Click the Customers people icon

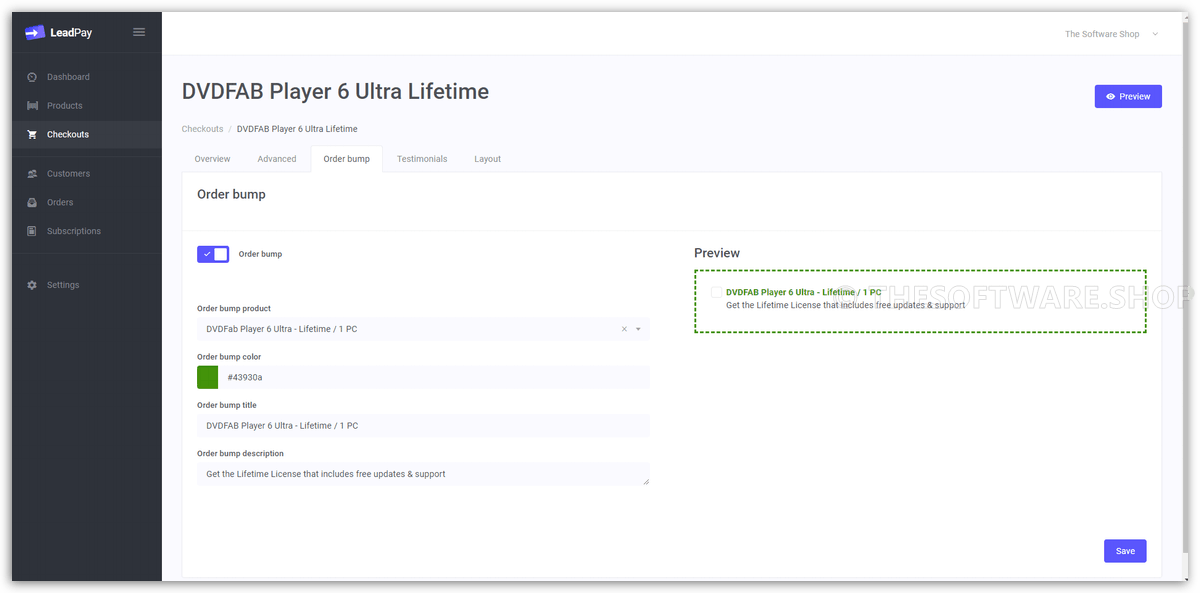tap(32, 174)
